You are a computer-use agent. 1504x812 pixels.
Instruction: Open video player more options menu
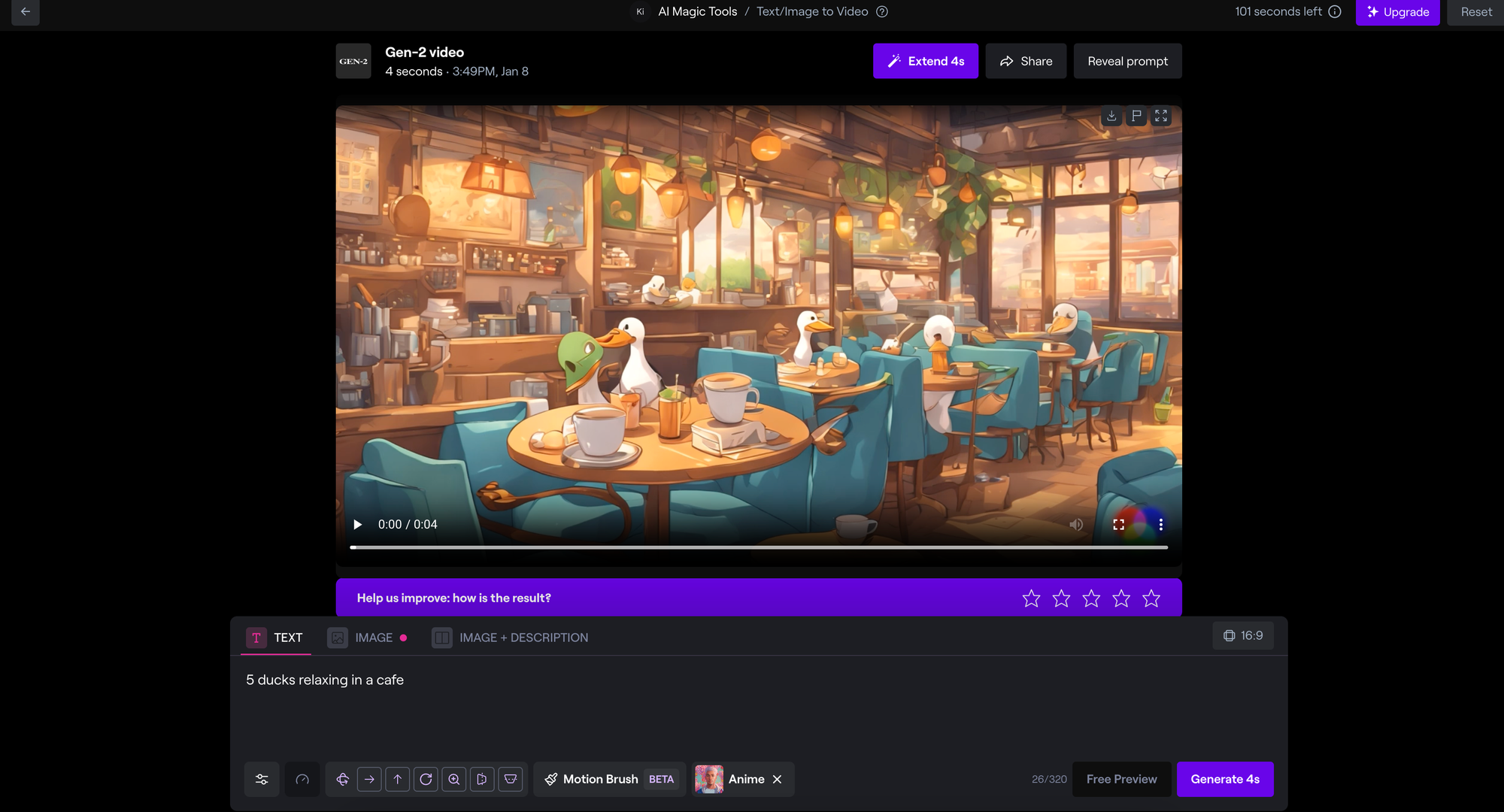pyautogui.click(x=1160, y=524)
